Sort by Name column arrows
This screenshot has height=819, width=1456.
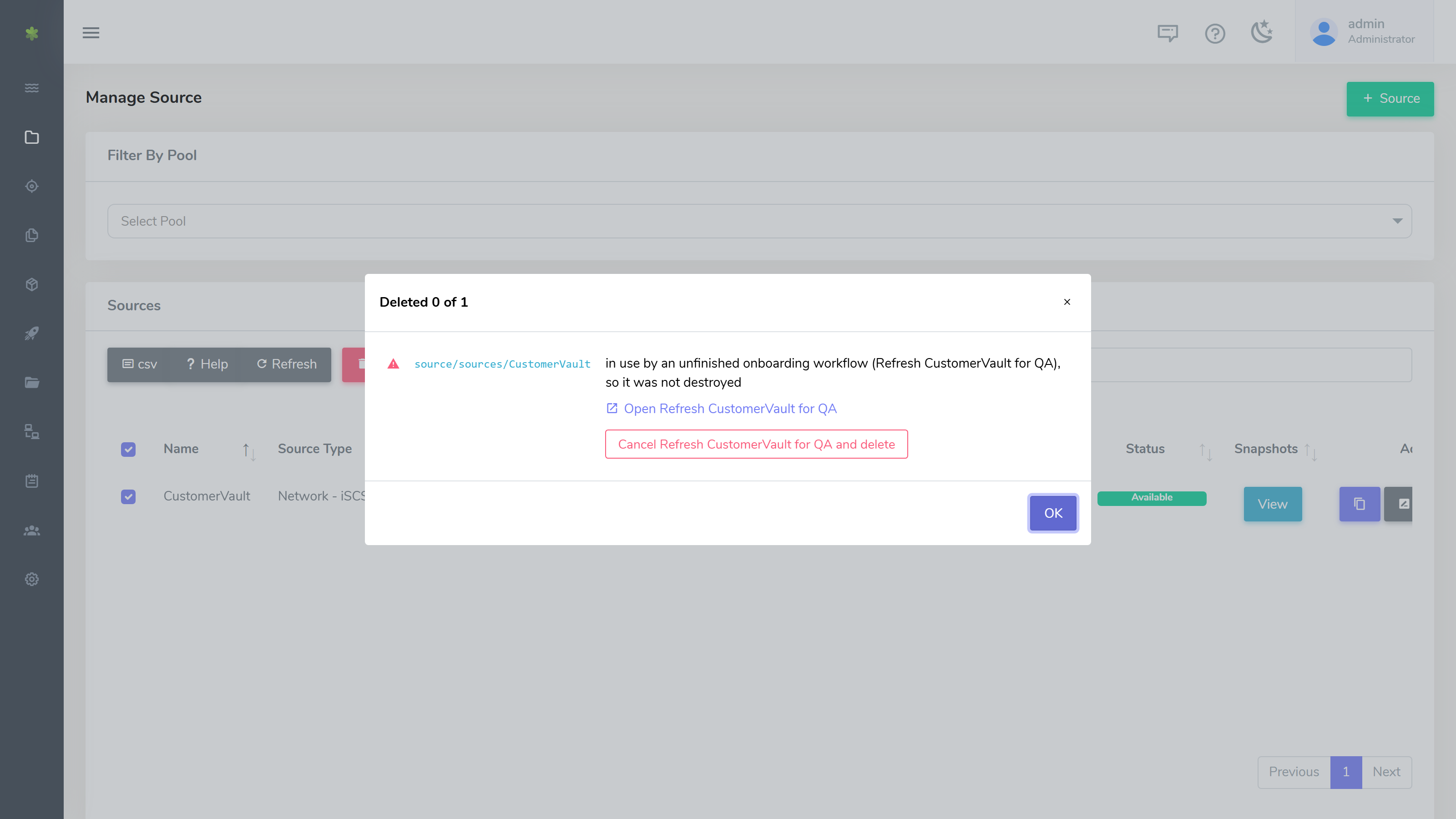[249, 451]
